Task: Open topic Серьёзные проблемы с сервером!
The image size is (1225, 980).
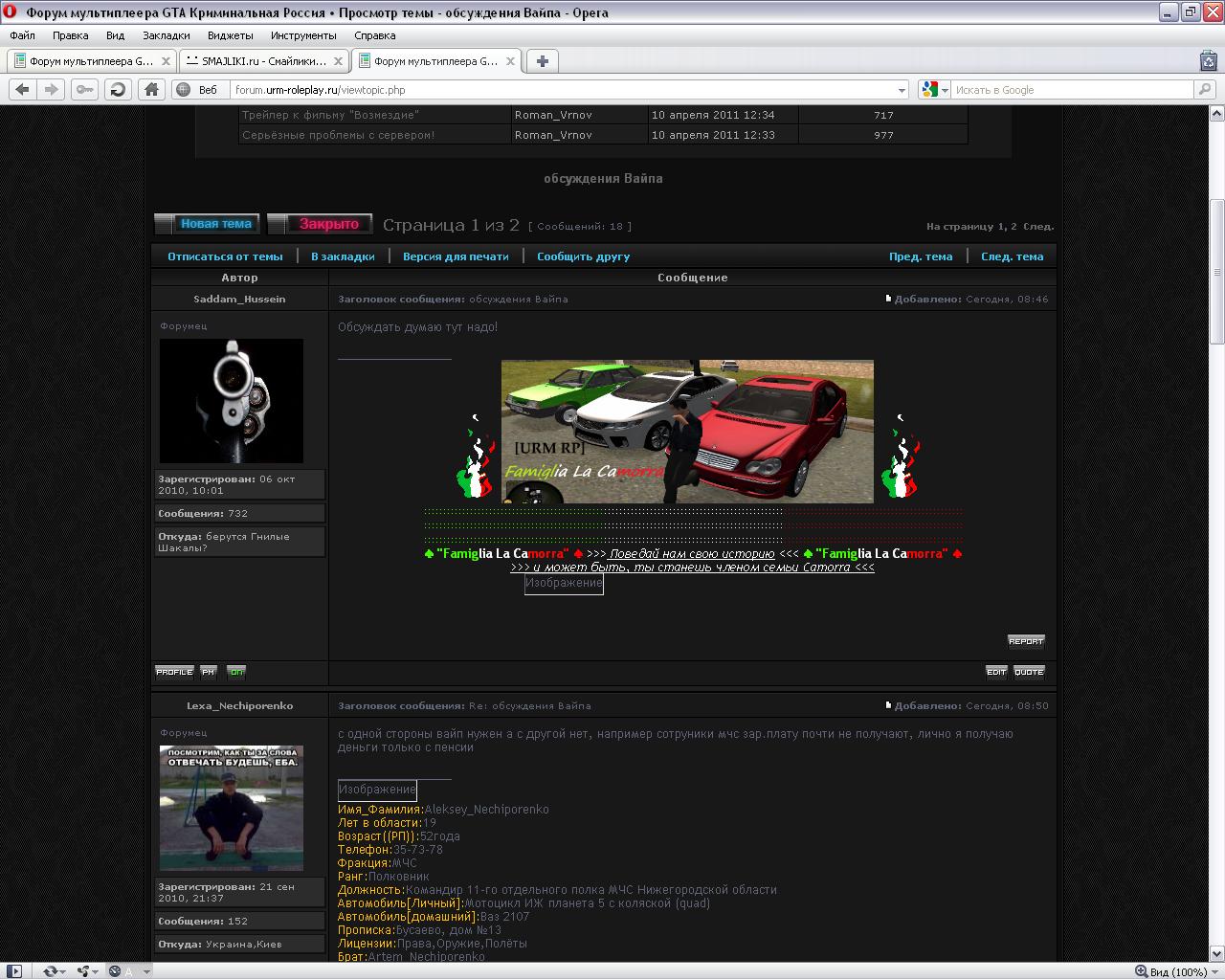Action: (x=339, y=135)
